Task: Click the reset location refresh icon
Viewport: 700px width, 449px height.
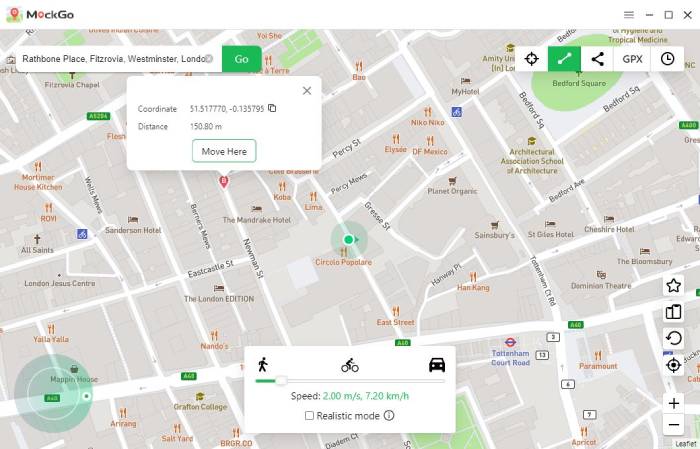Action: tap(673, 338)
